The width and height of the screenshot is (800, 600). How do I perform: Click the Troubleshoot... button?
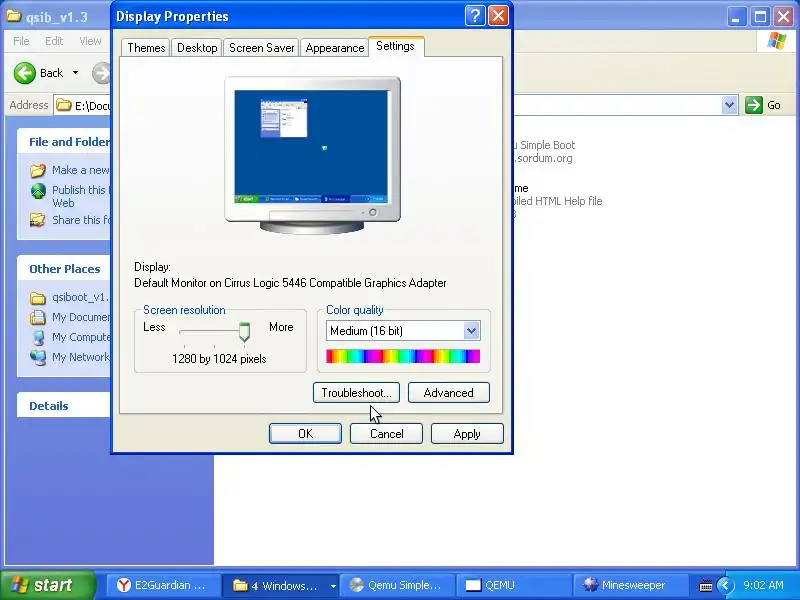point(356,393)
